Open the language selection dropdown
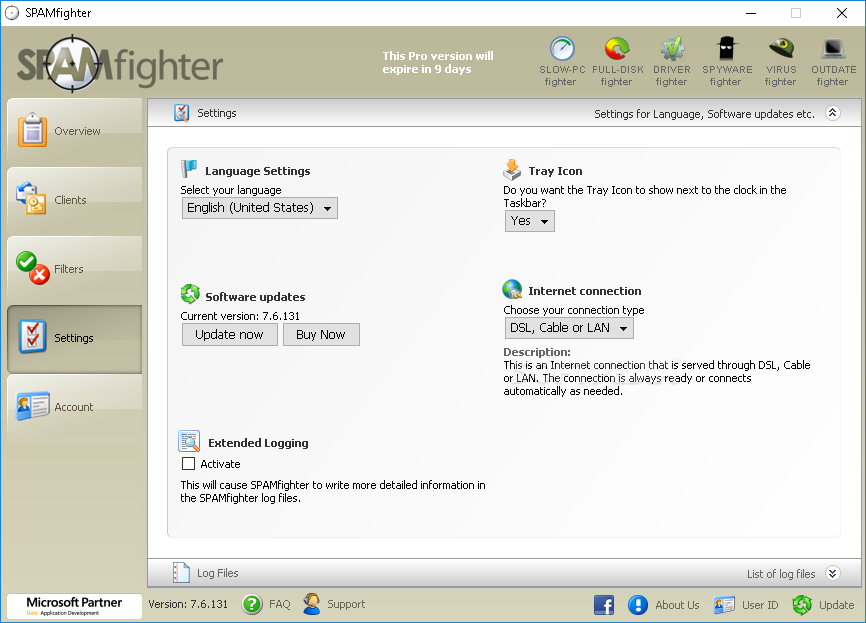Image resolution: width=866 pixels, height=623 pixels. tap(260, 208)
